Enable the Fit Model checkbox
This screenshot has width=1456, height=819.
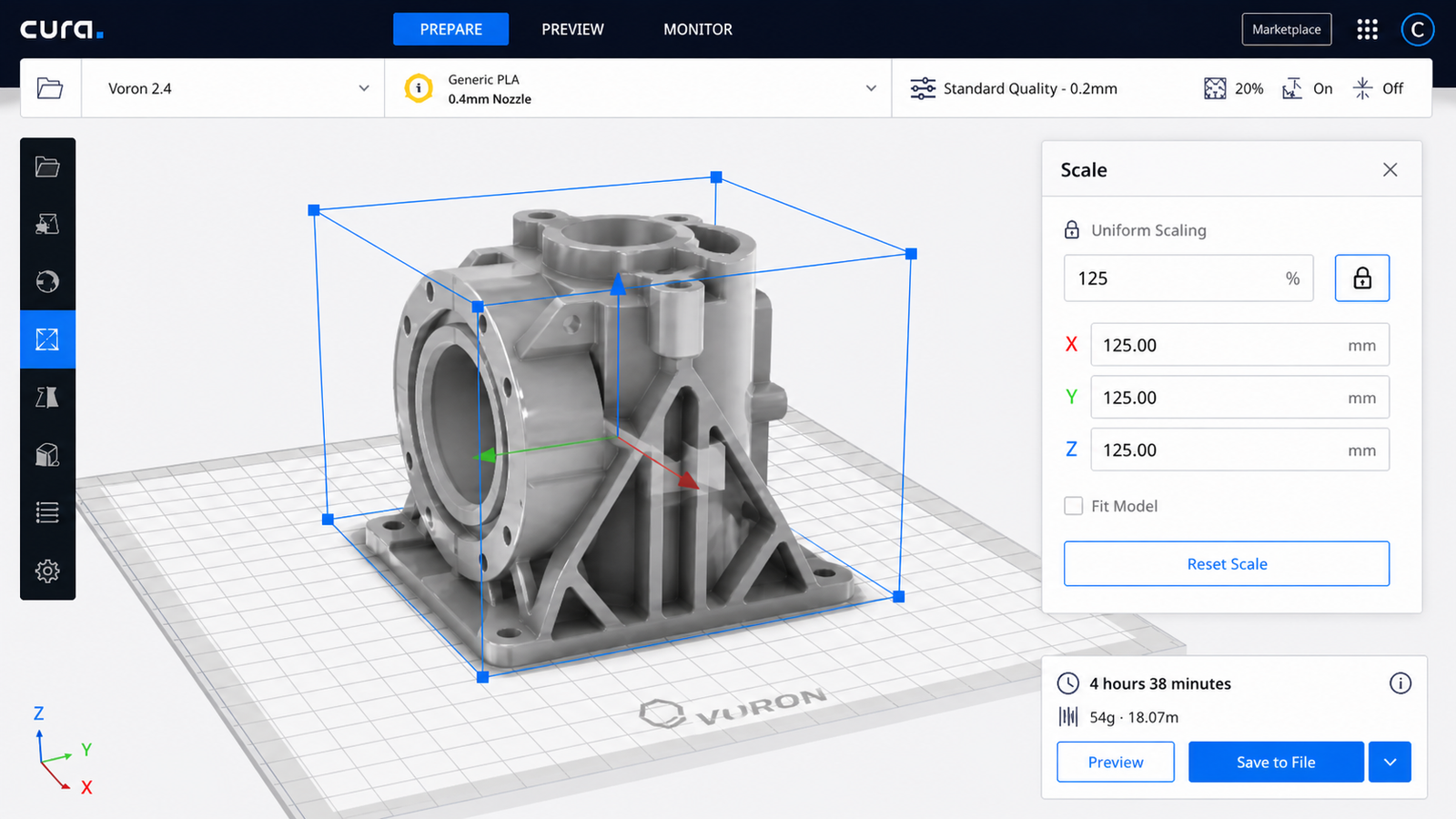1074,506
